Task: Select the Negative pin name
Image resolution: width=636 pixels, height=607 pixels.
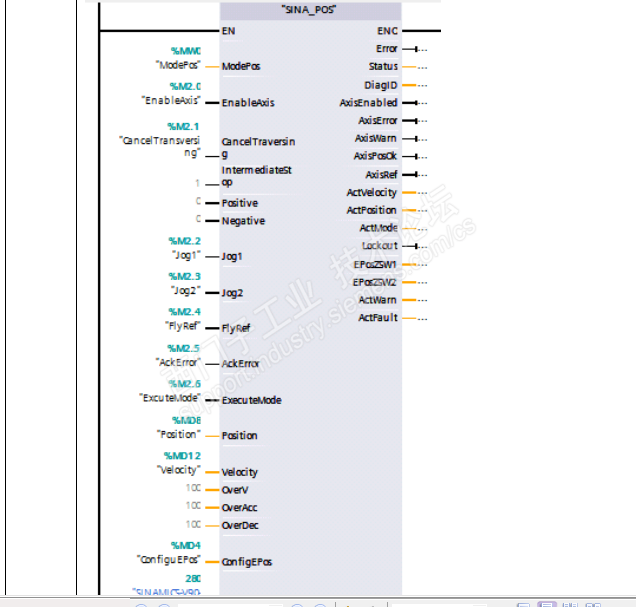Action: click(x=243, y=221)
